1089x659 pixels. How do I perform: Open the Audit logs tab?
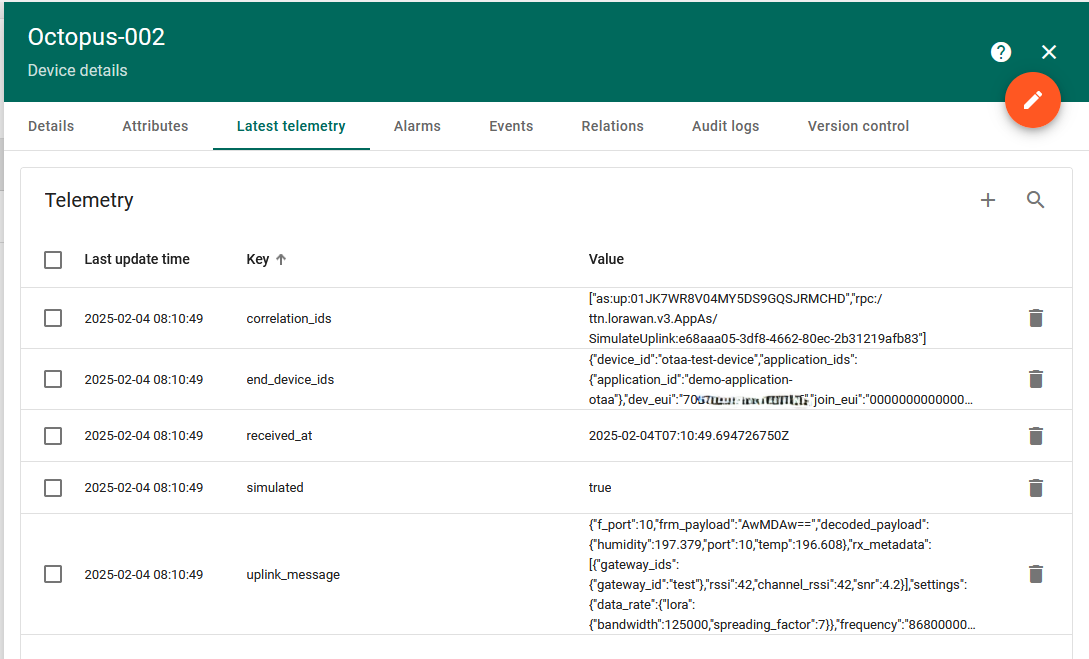coord(725,126)
